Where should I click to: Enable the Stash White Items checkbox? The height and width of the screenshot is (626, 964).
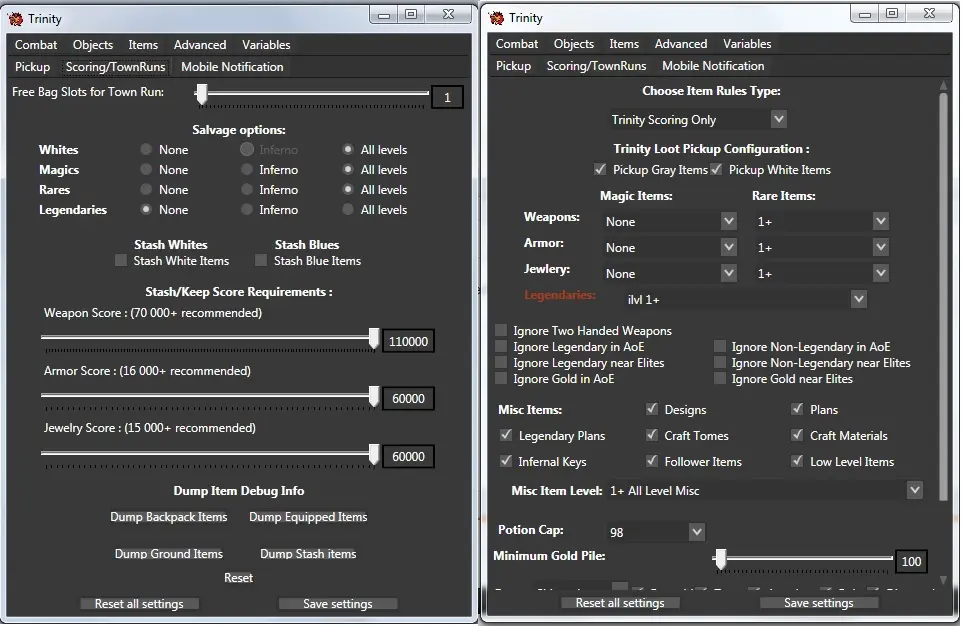coord(121,261)
